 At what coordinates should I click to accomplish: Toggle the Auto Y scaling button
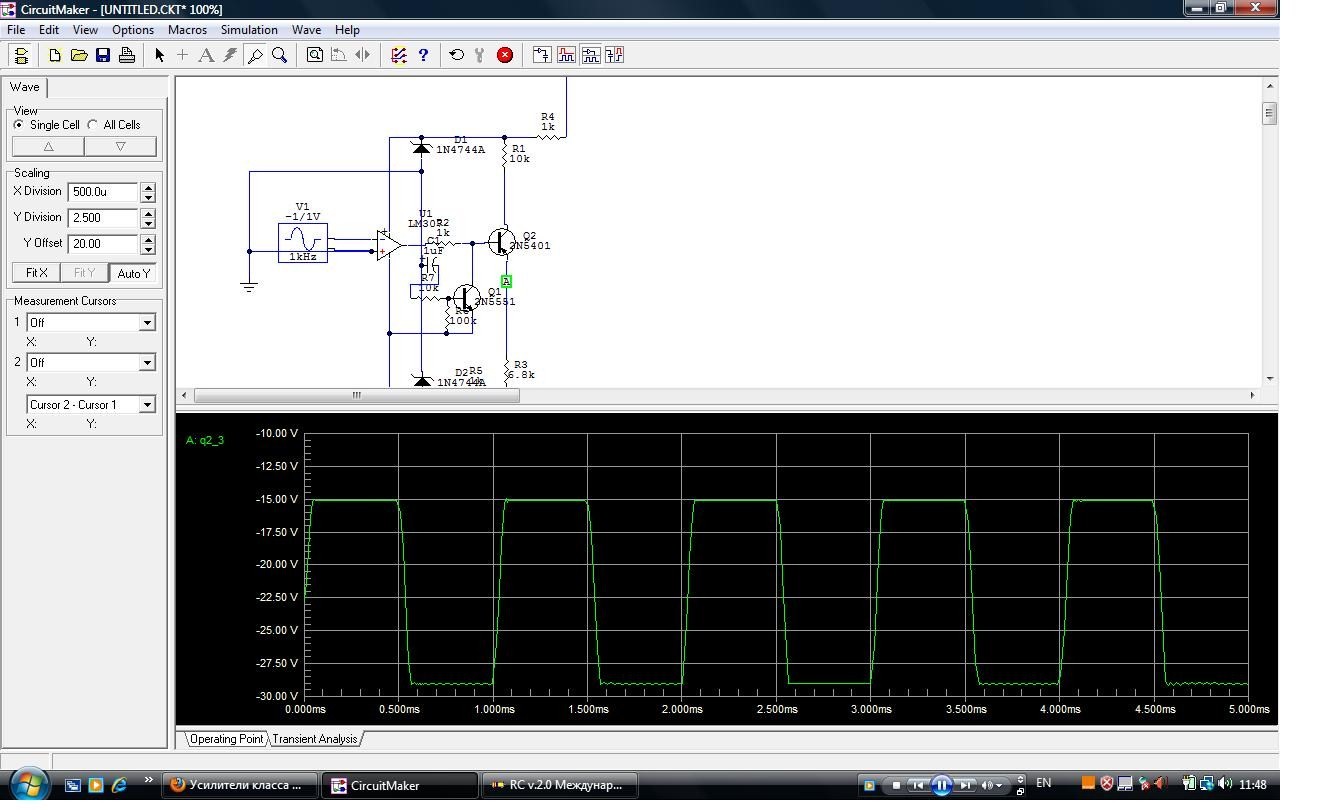pyautogui.click(x=134, y=273)
